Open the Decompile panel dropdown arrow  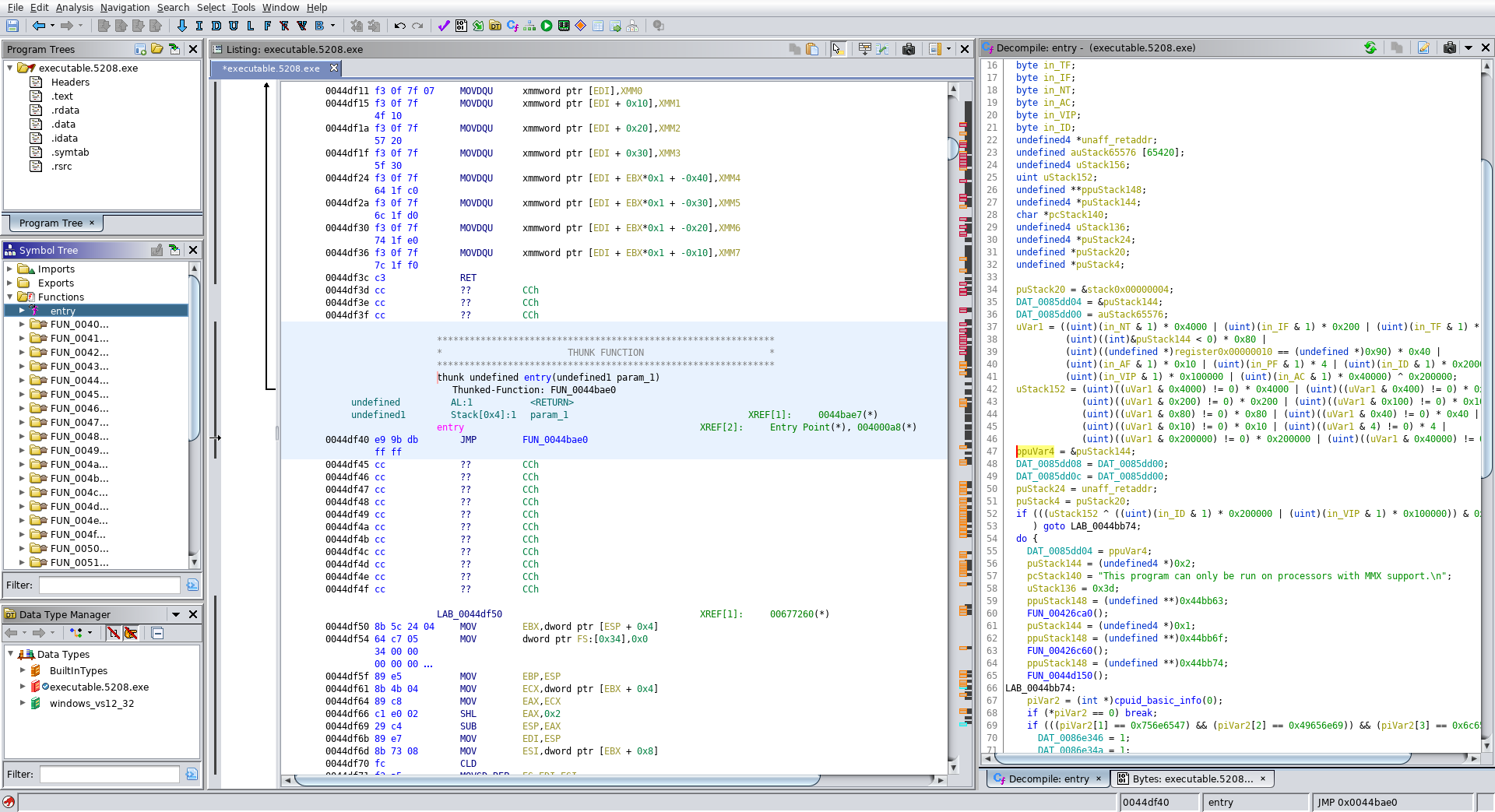pyautogui.click(x=1469, y=47)
